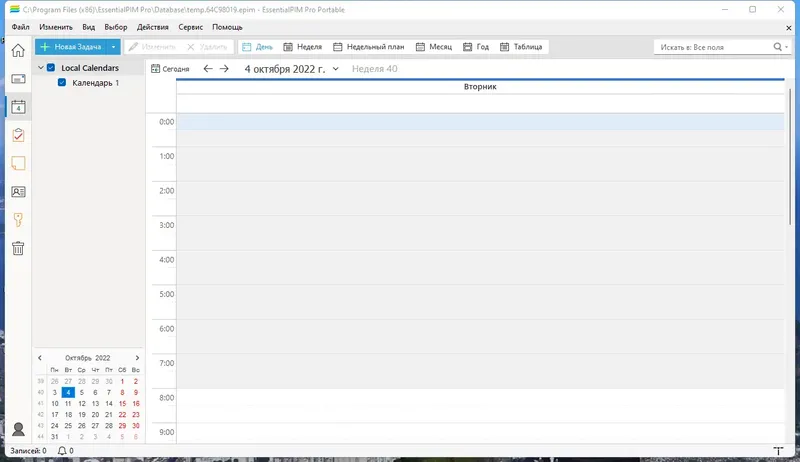The width and height of the screenshot is (800, 462).
Task: Open the Passwords key module
Action: (x=18, y=220)
